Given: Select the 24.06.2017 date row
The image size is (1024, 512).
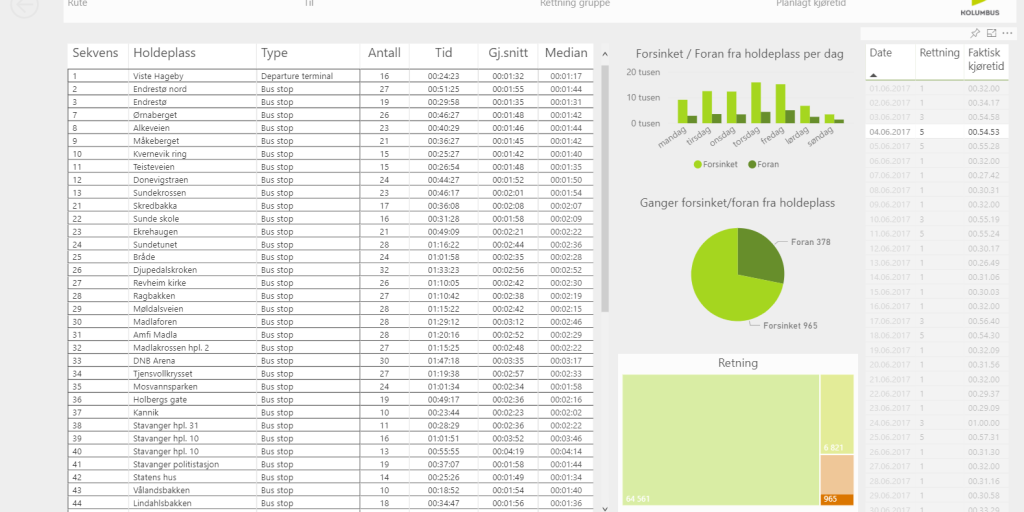Looking at the screenshot, I should (935, 423).
